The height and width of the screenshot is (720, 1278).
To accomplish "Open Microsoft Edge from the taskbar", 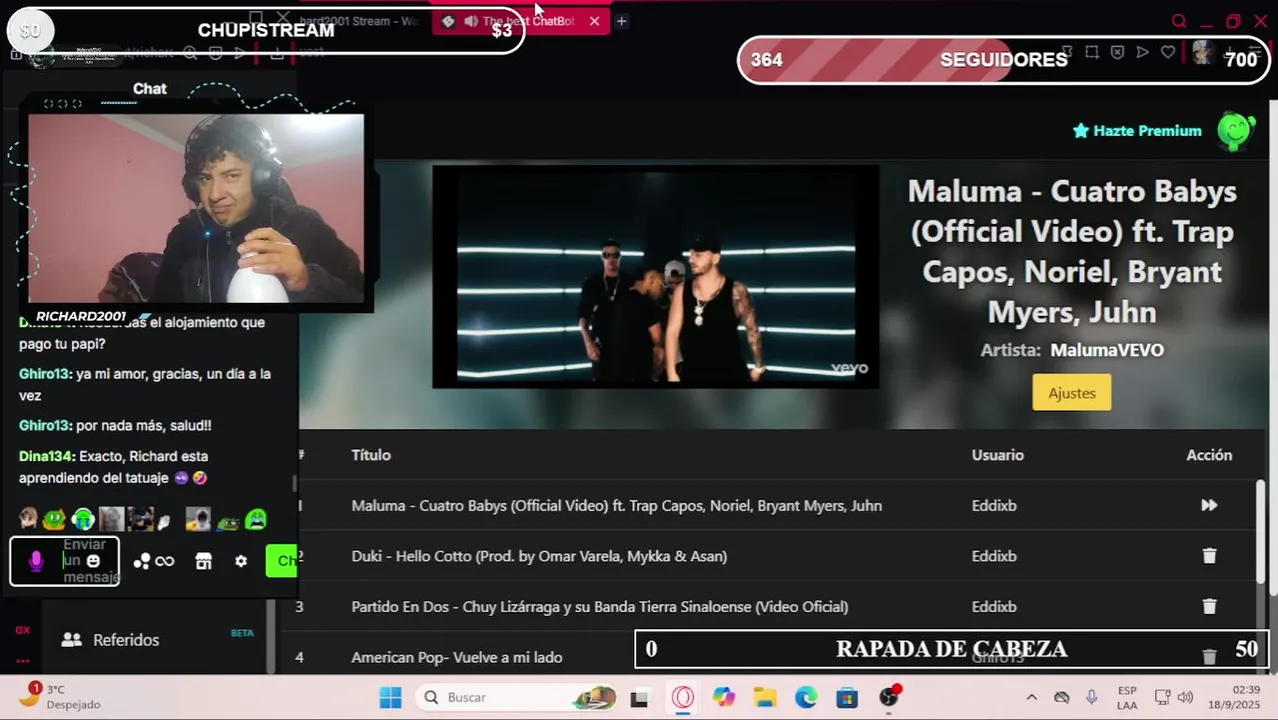I will pos(806,697).
